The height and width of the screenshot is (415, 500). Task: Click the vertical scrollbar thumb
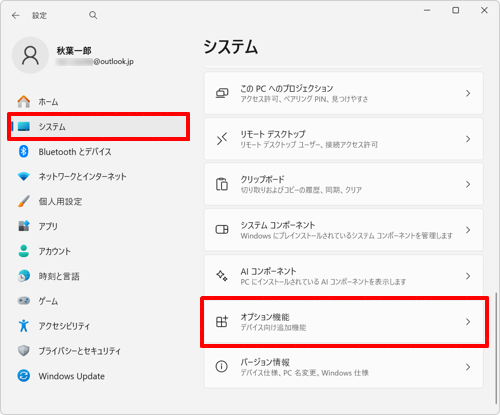pyautogui.click(x=496, y=348)
